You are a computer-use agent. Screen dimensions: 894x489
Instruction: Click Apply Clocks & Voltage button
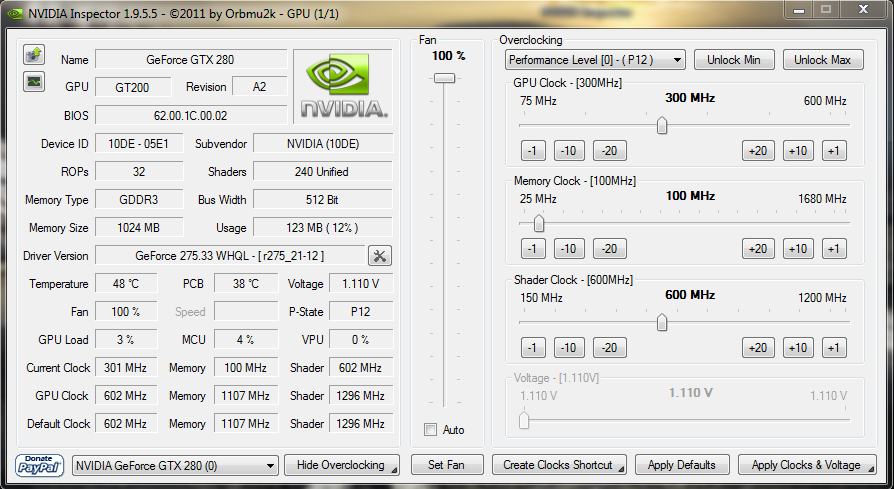click(807, 465)
